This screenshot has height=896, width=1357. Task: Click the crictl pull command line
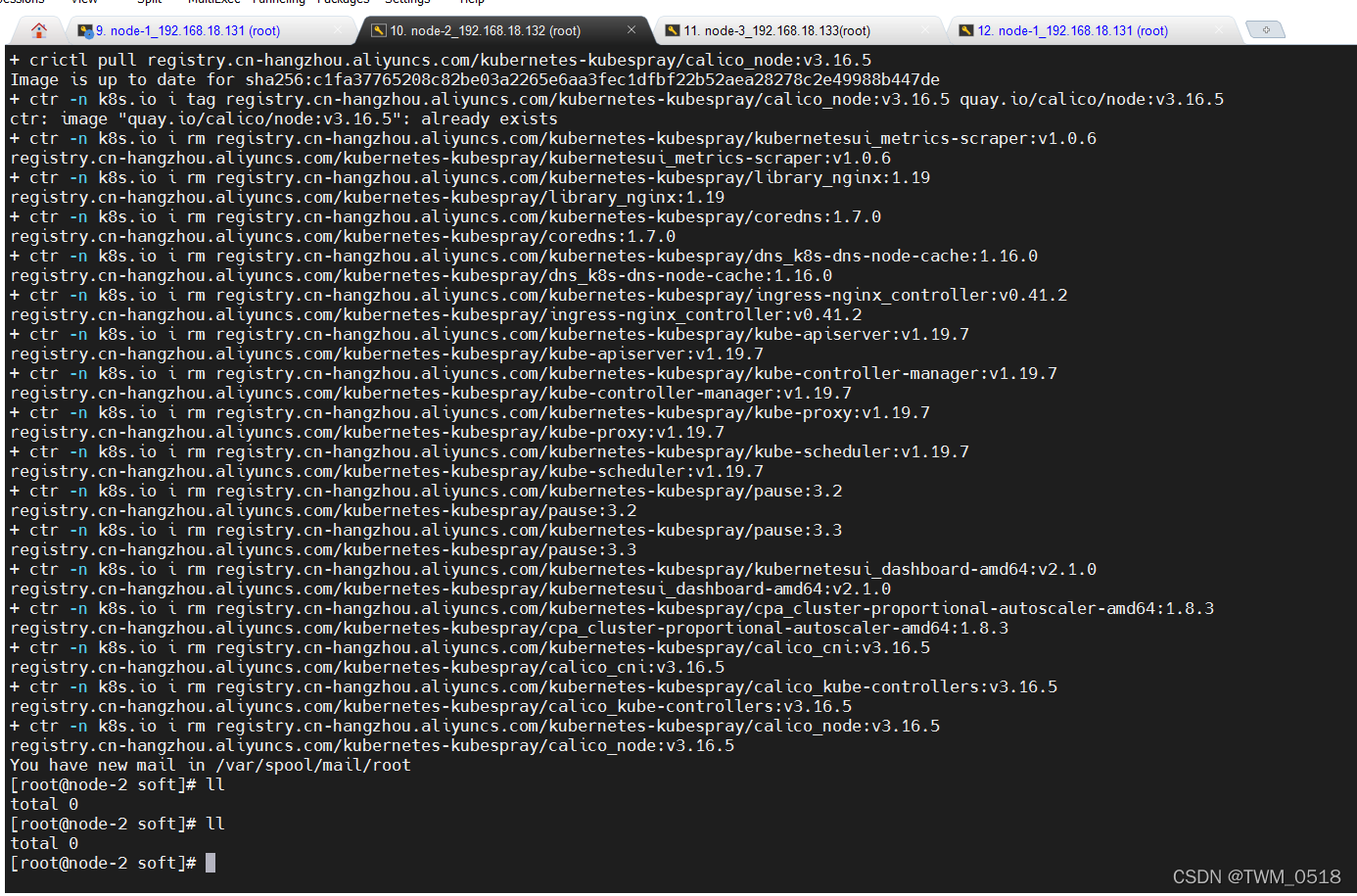click(x=441, y=60)
